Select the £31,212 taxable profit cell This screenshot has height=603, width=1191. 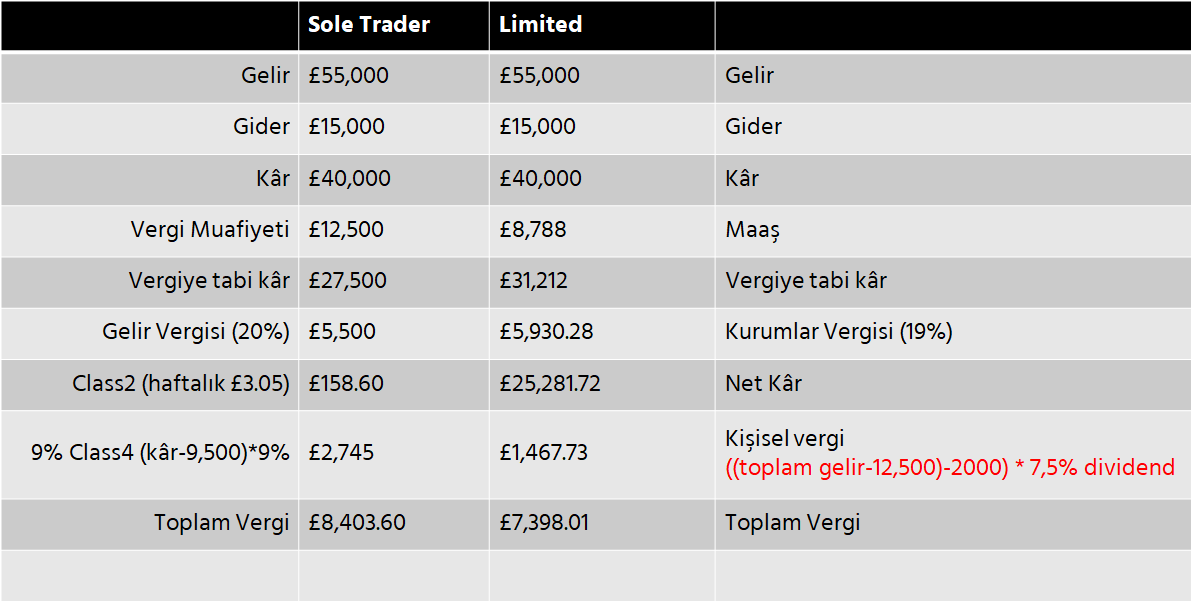pyautogui.click(x=534, y=281)
